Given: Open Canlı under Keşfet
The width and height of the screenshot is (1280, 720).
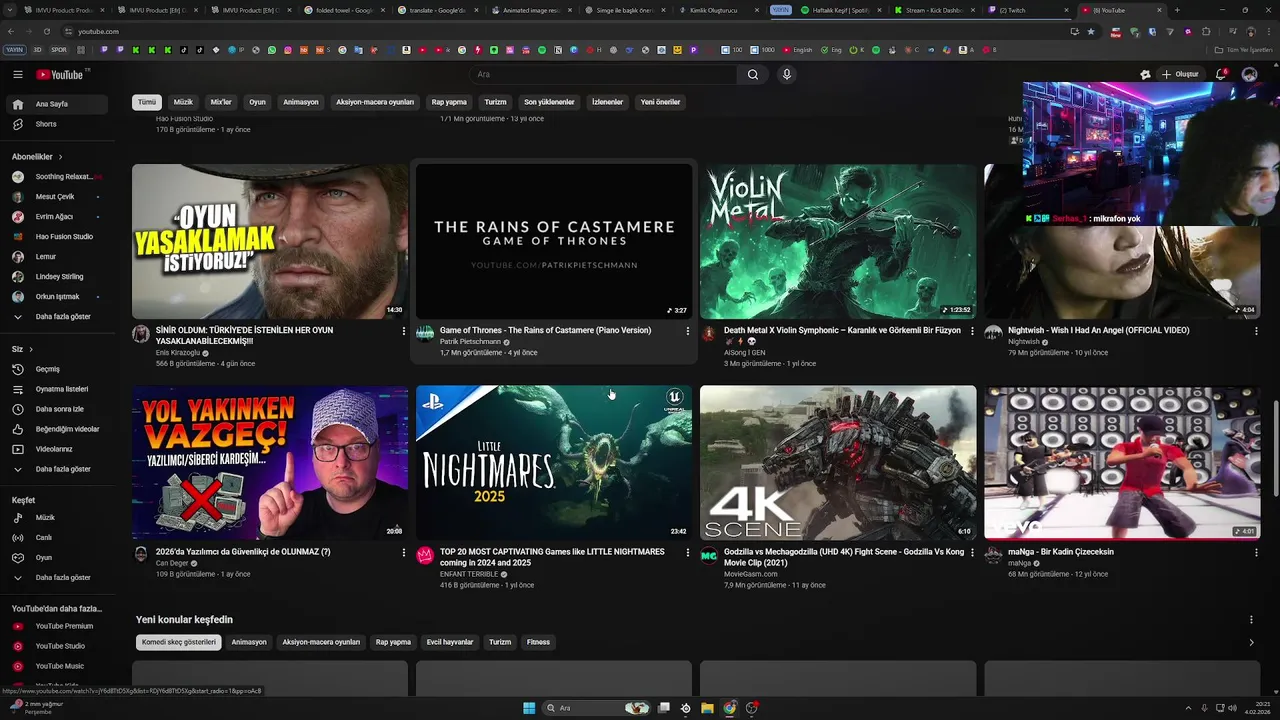Looking at the screenshot, I should pos(58,538).
